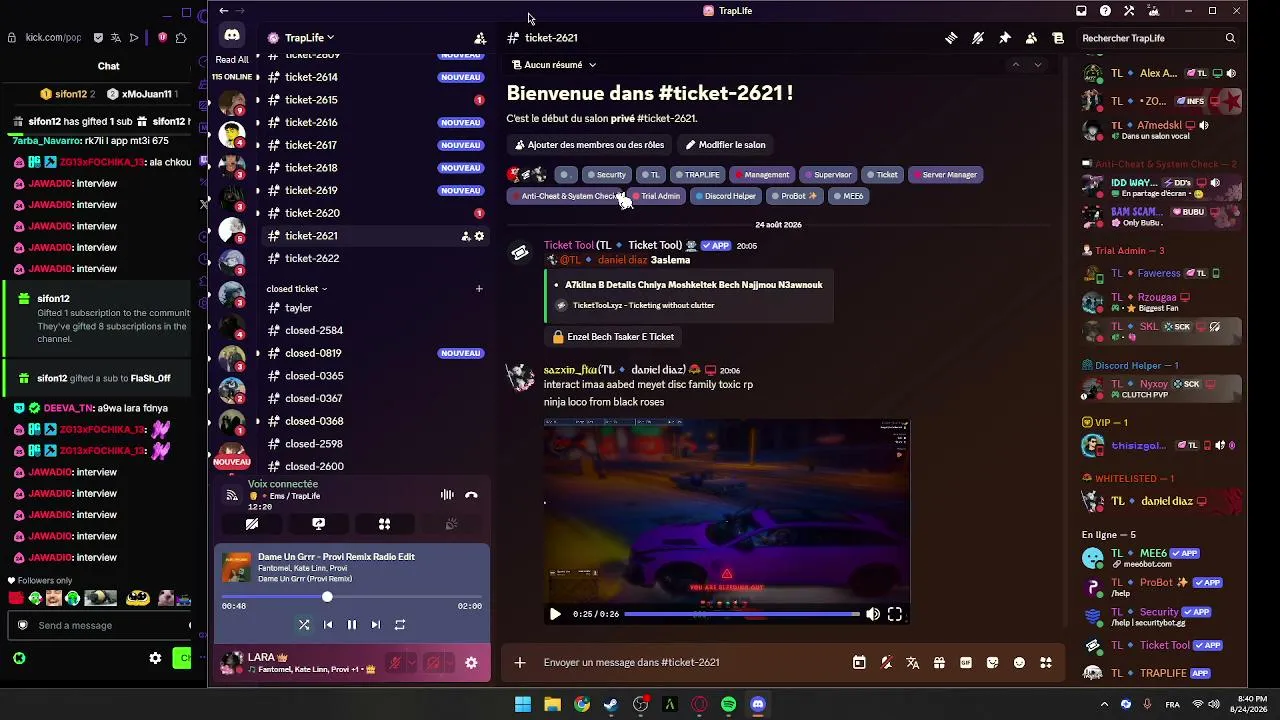This screenshot has width=1280, height=720.
Task: Open the sticker picker
Action: [x=992, y=662]
